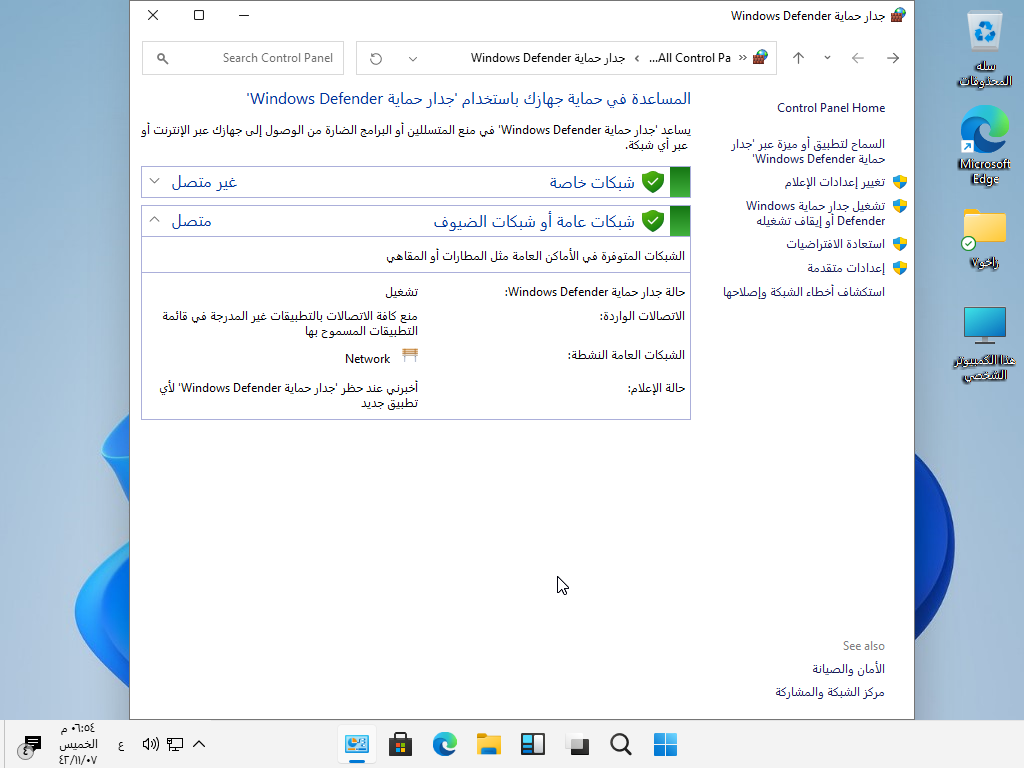The height and width of the screenshot is (768, 1024).
Task: Open 'الأمان والصيانة' See also link
Action: tap(848, 669)
